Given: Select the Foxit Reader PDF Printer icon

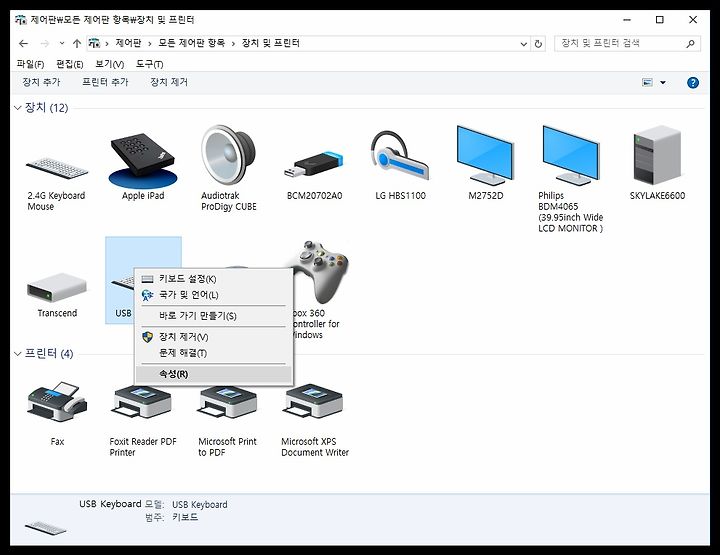Looking at the screenshot, I should tap(142, 402).
